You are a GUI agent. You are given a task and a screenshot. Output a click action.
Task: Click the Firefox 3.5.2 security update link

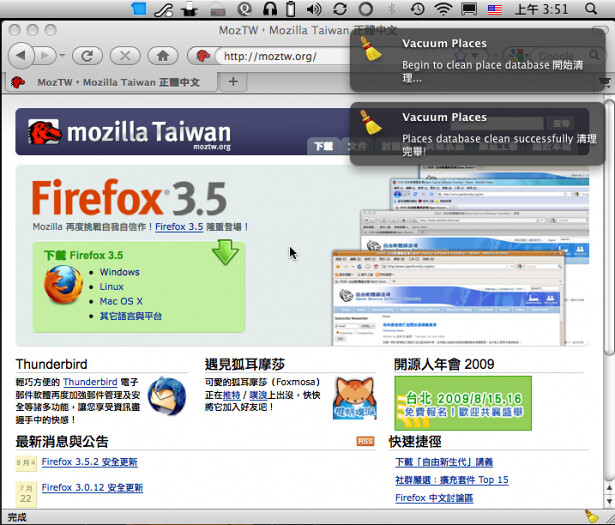pyautogui.click(x=90, y=462)
